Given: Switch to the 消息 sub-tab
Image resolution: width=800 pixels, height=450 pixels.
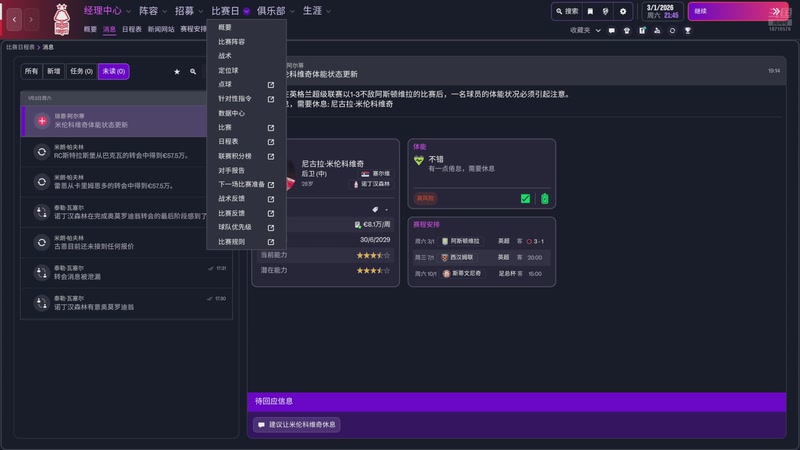Looking at the screenshot, I should point(109,30).
